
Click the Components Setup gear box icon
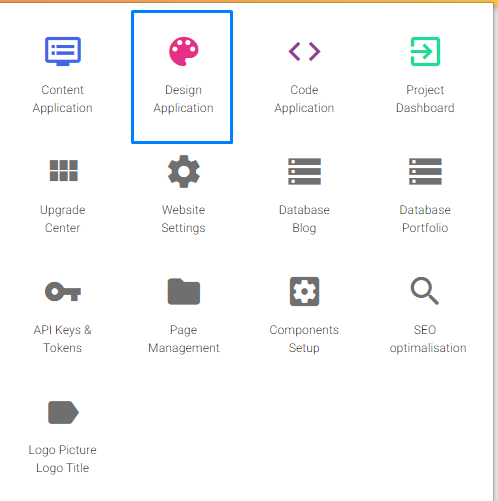[304, 291]
